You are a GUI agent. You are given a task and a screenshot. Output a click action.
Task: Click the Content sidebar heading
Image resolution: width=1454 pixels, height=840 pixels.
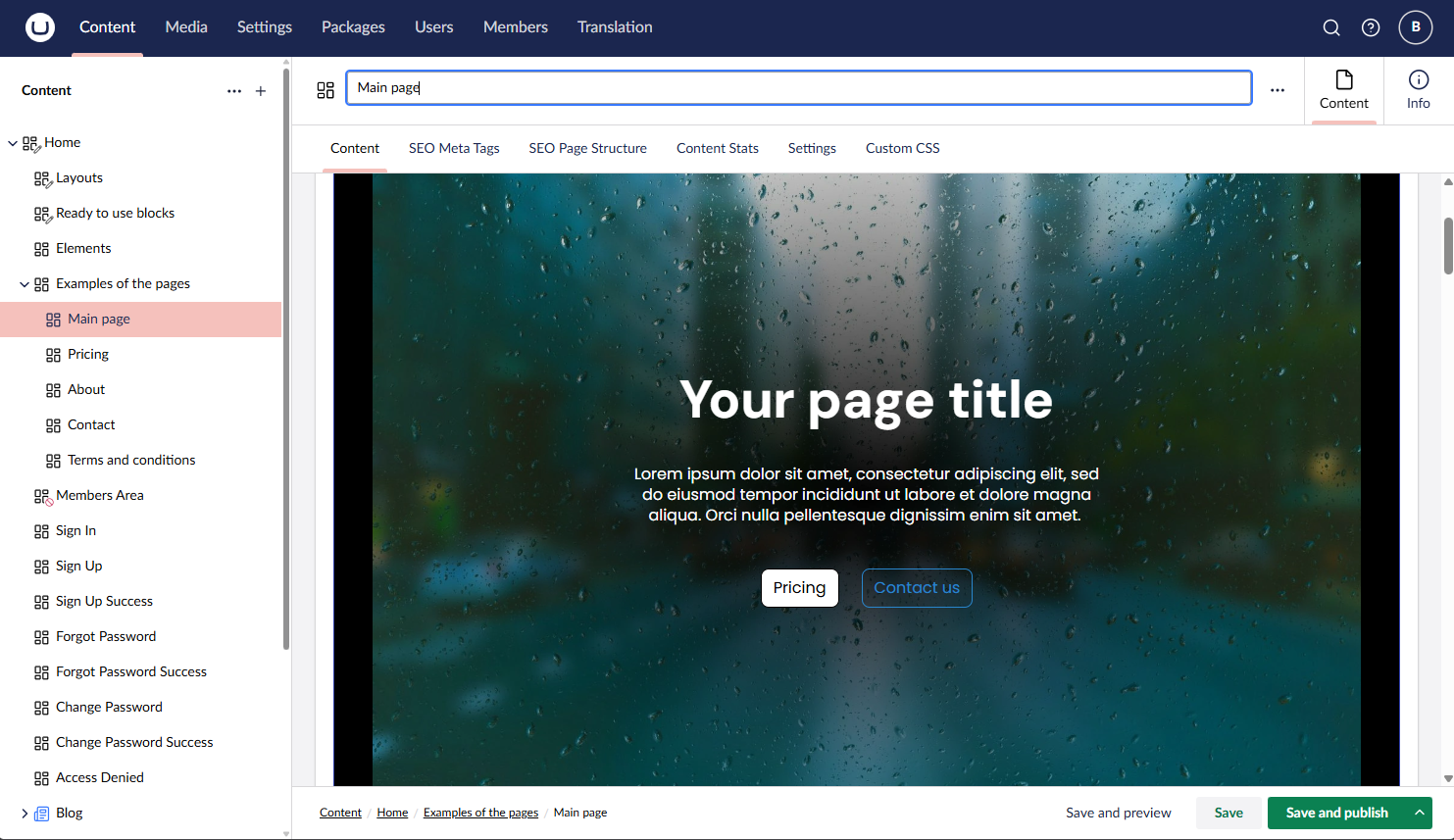46,90
